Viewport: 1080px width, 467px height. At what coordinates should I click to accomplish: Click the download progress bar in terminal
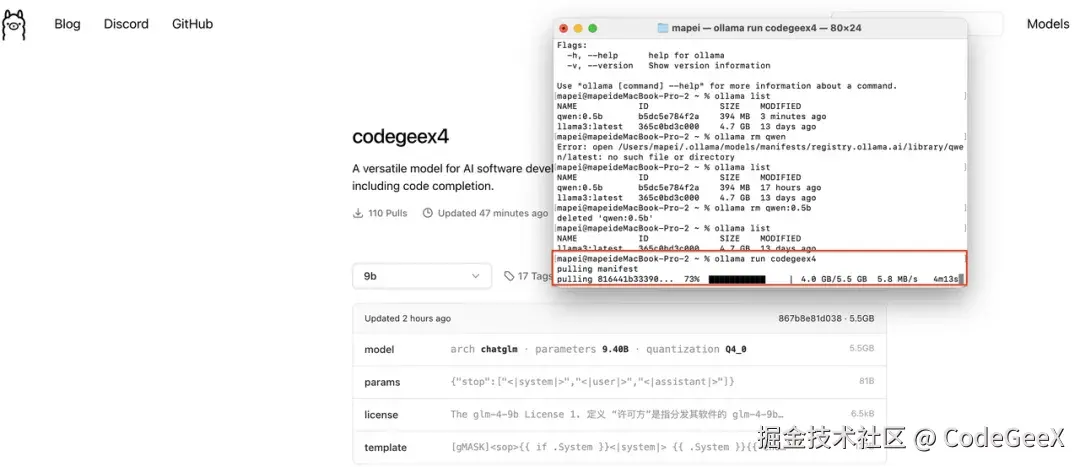[x=737, y=279]
